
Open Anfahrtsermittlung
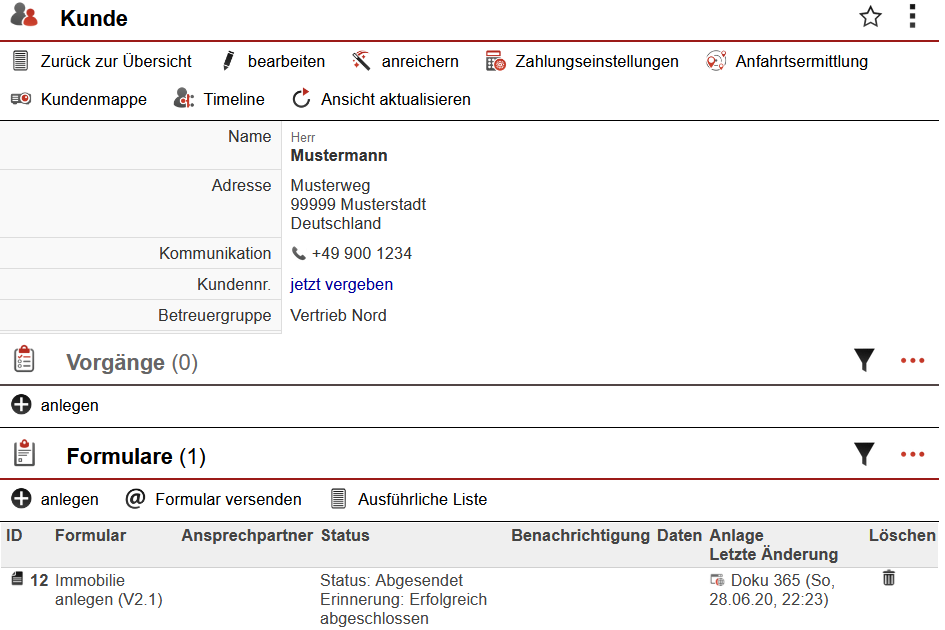802,61
